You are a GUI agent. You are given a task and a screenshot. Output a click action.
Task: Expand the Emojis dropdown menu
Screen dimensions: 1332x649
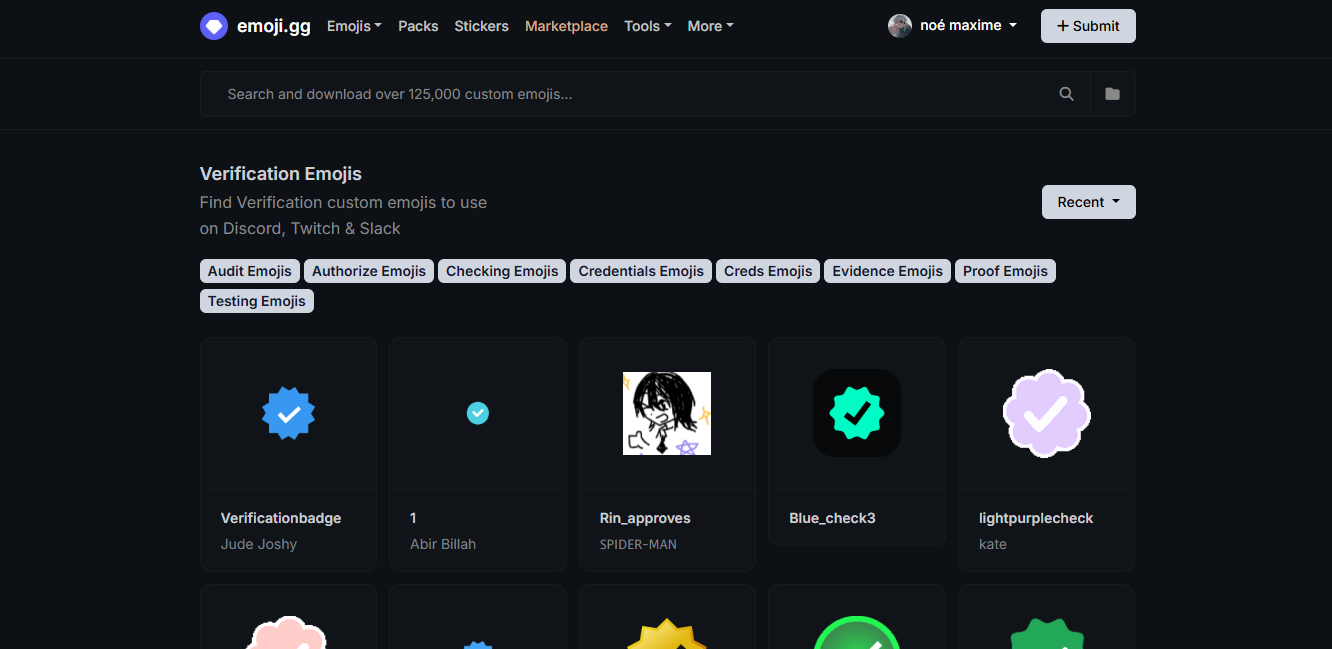[x=354, y=26]
